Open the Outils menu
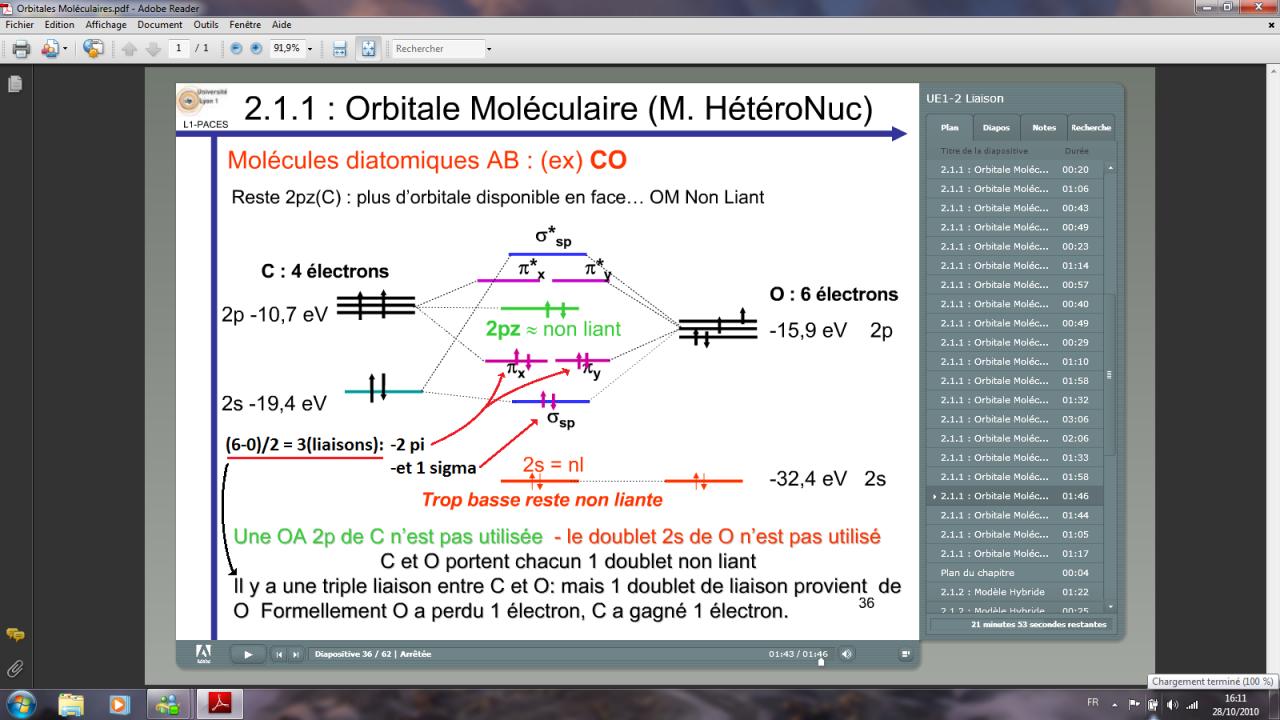The width and height of the screenshot is (1280, 720). [x=206, y=24]
